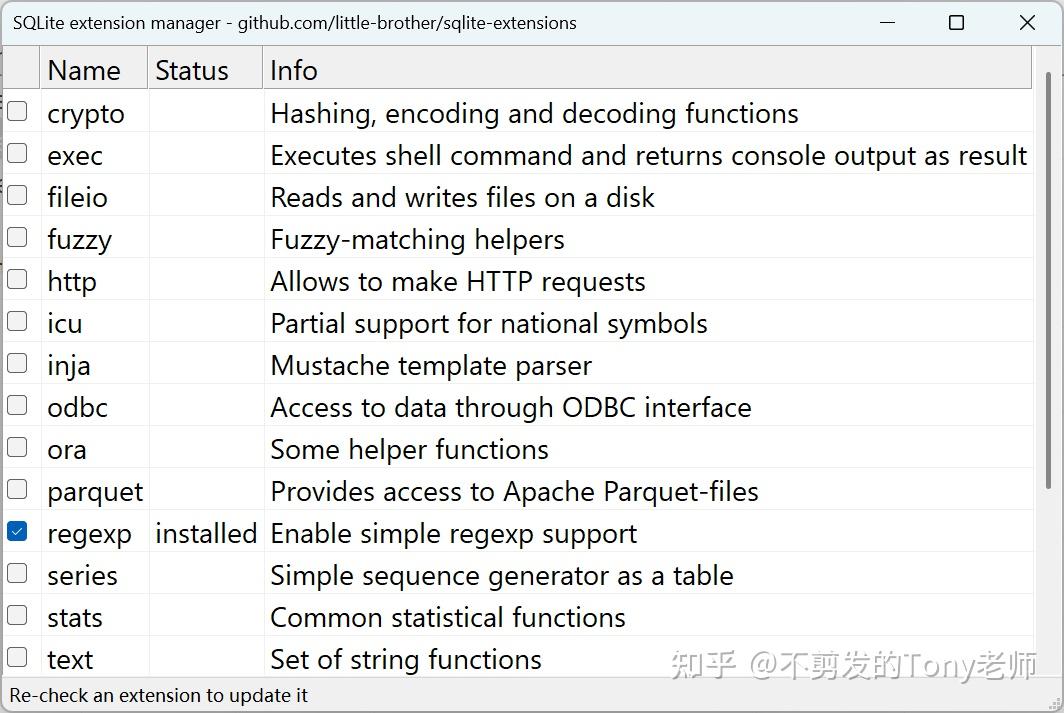Viewport: 1064px width, 713px height.
Task: Enable the crypto extension checkbox
Action: click(x=17, y=111)
